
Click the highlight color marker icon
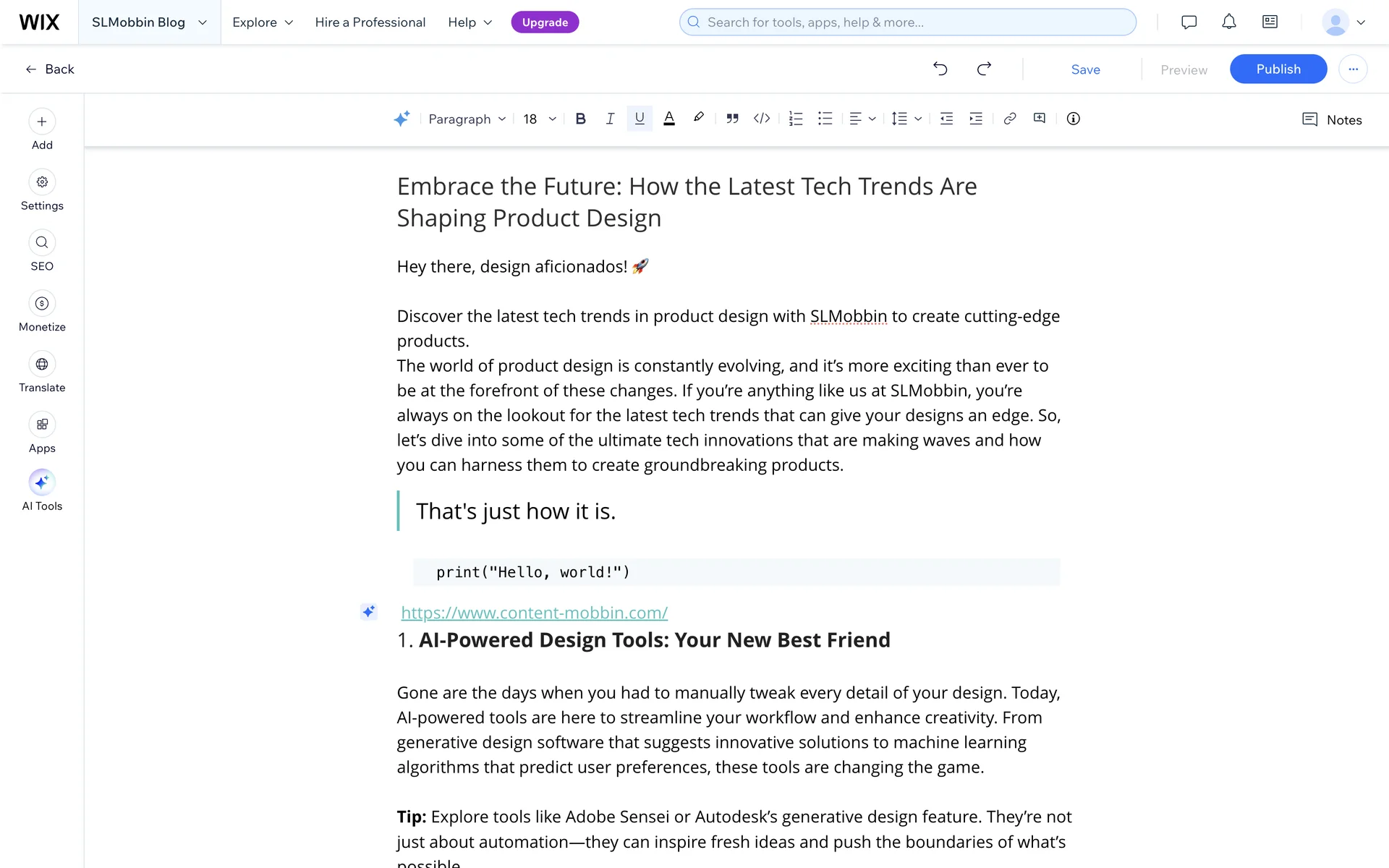[698, 118]
